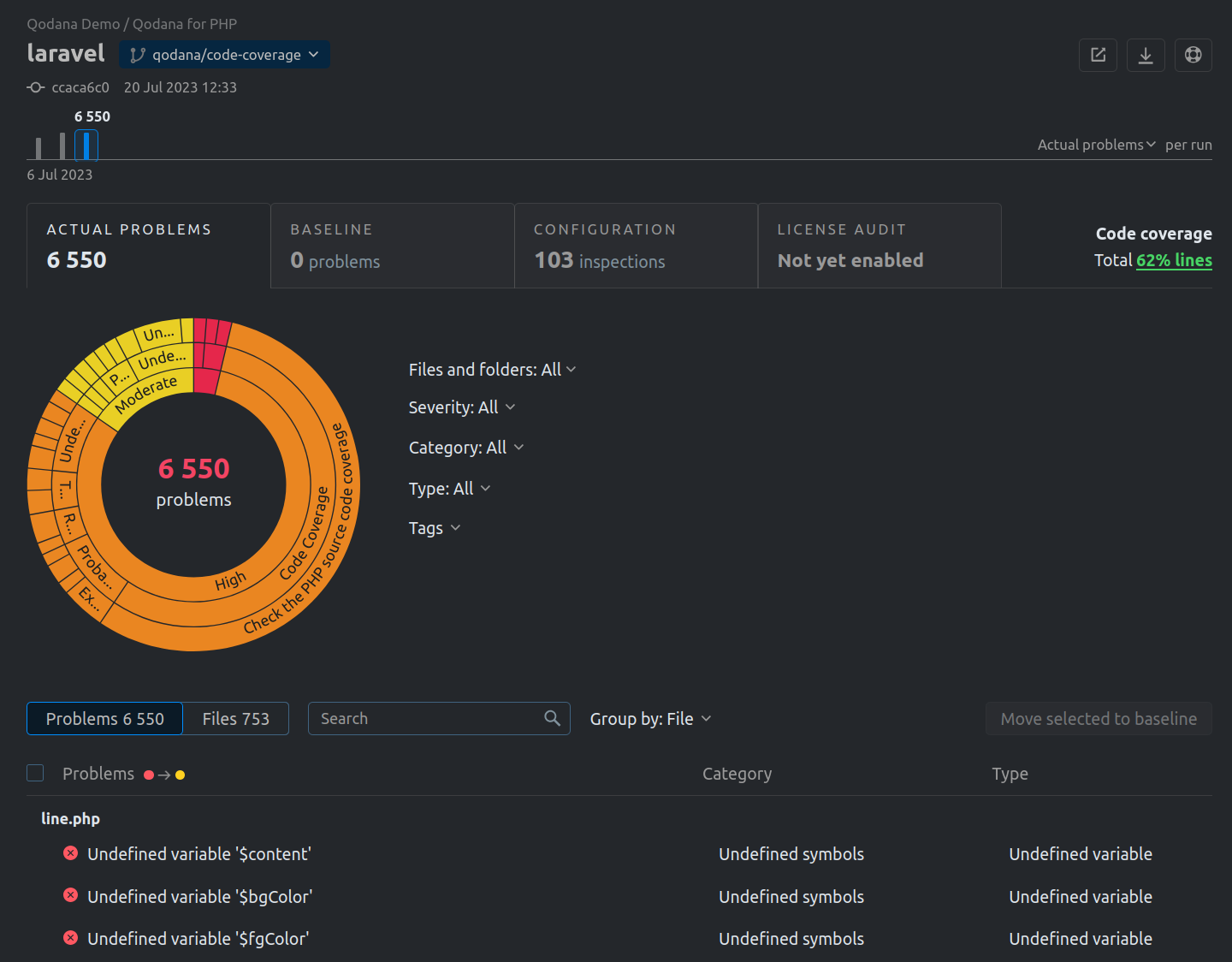Click error icon beside '$content' problem
The width and height of the screenshot is (1232, 962).
pyautogui.click(x=71, y=853)
